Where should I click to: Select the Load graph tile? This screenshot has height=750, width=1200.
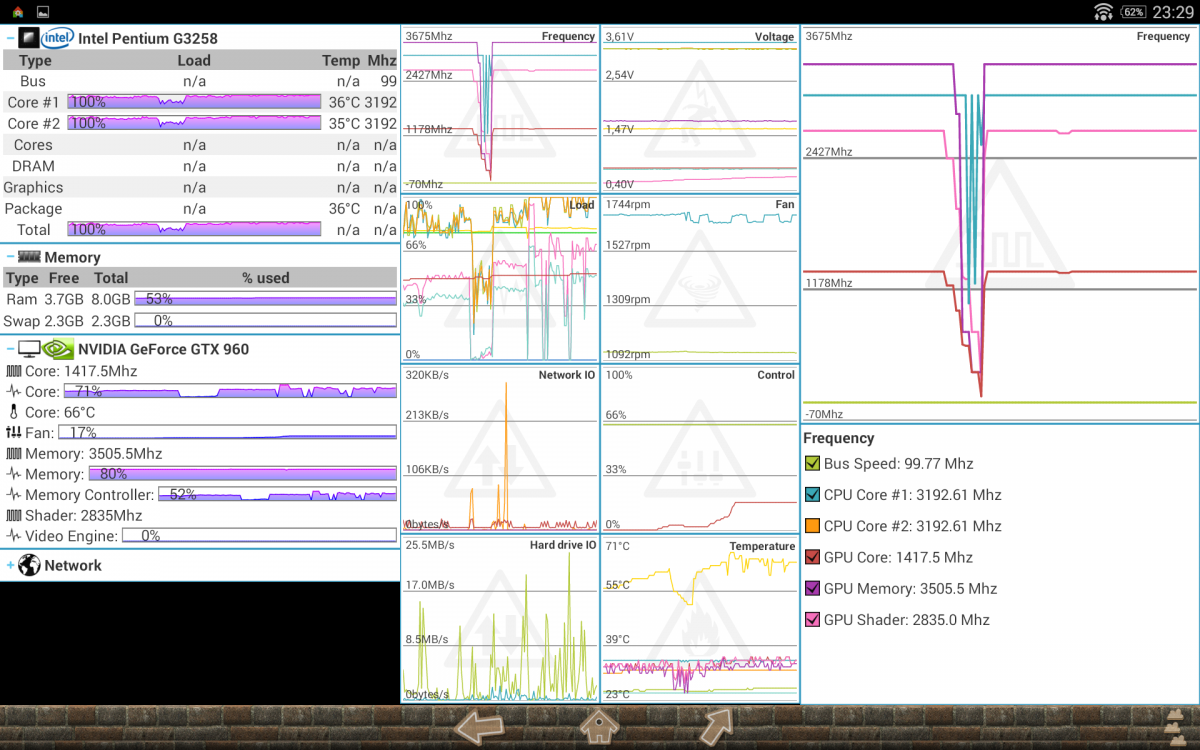pos(500,278)
